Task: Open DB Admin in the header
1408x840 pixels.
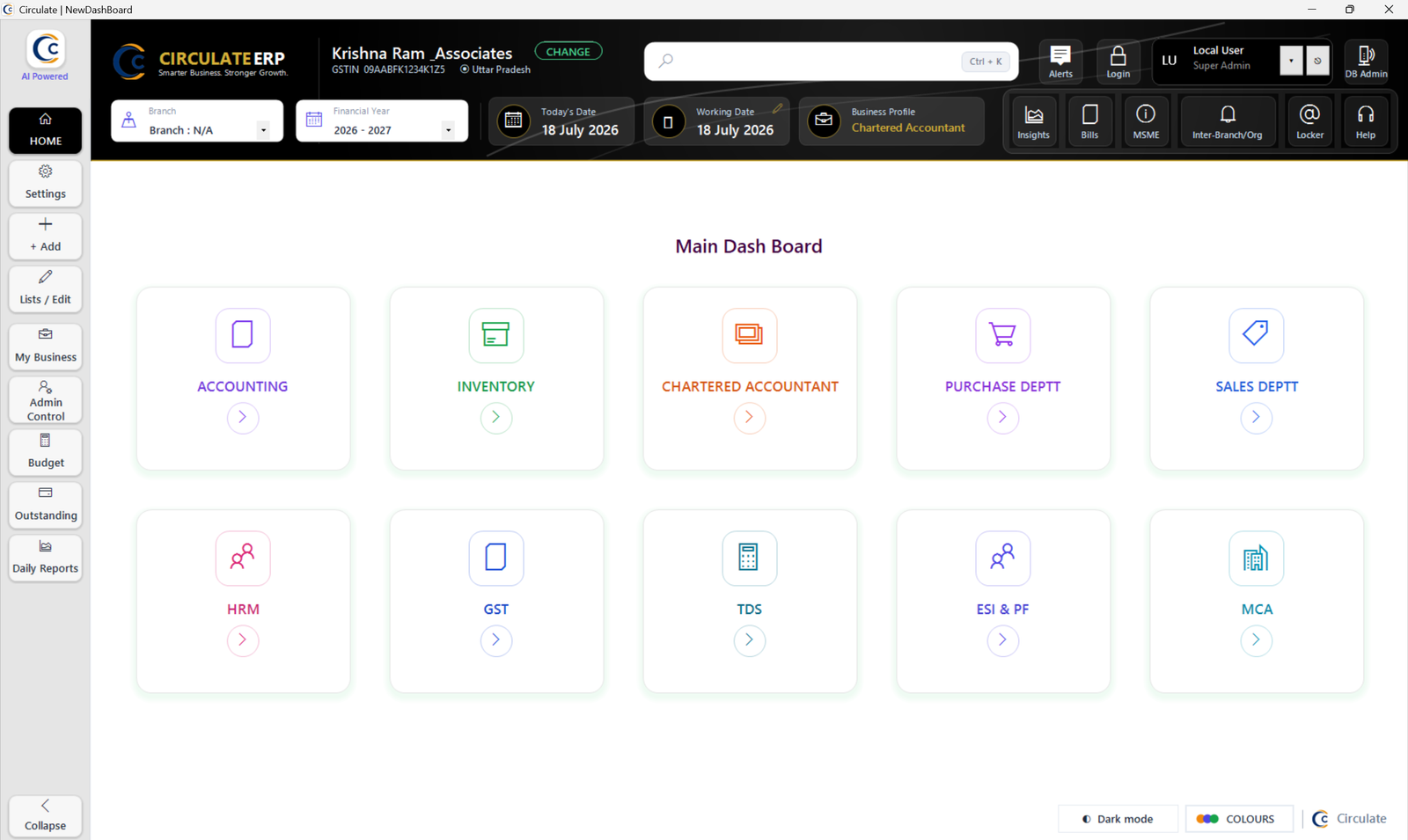Action: pyautogui.click(x=1366, y=62)
